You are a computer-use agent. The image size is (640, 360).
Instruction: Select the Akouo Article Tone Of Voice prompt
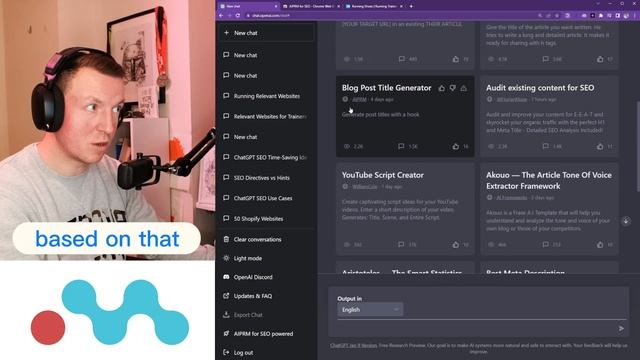549,180
